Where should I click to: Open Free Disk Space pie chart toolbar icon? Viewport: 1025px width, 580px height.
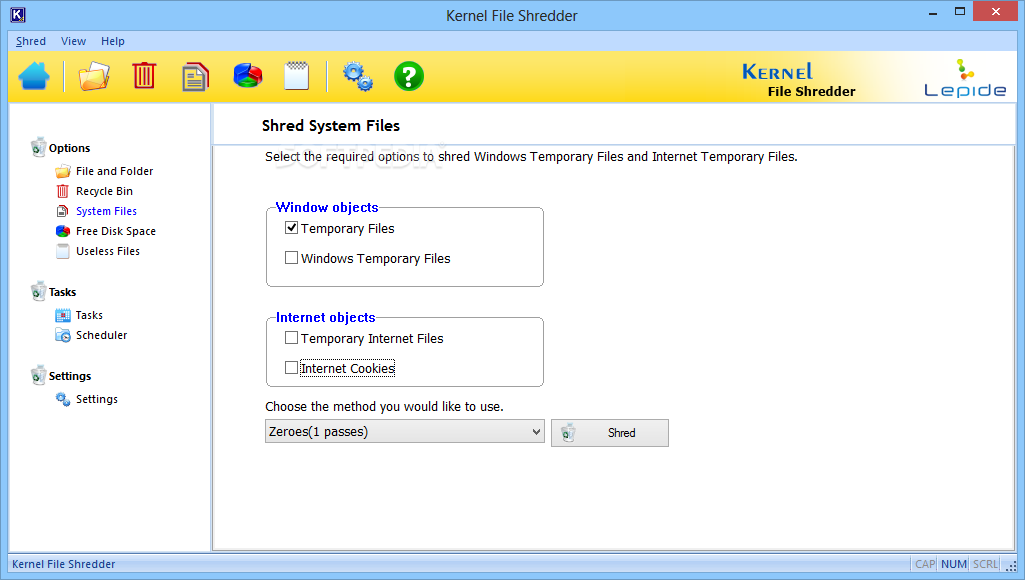coord(248,76)
